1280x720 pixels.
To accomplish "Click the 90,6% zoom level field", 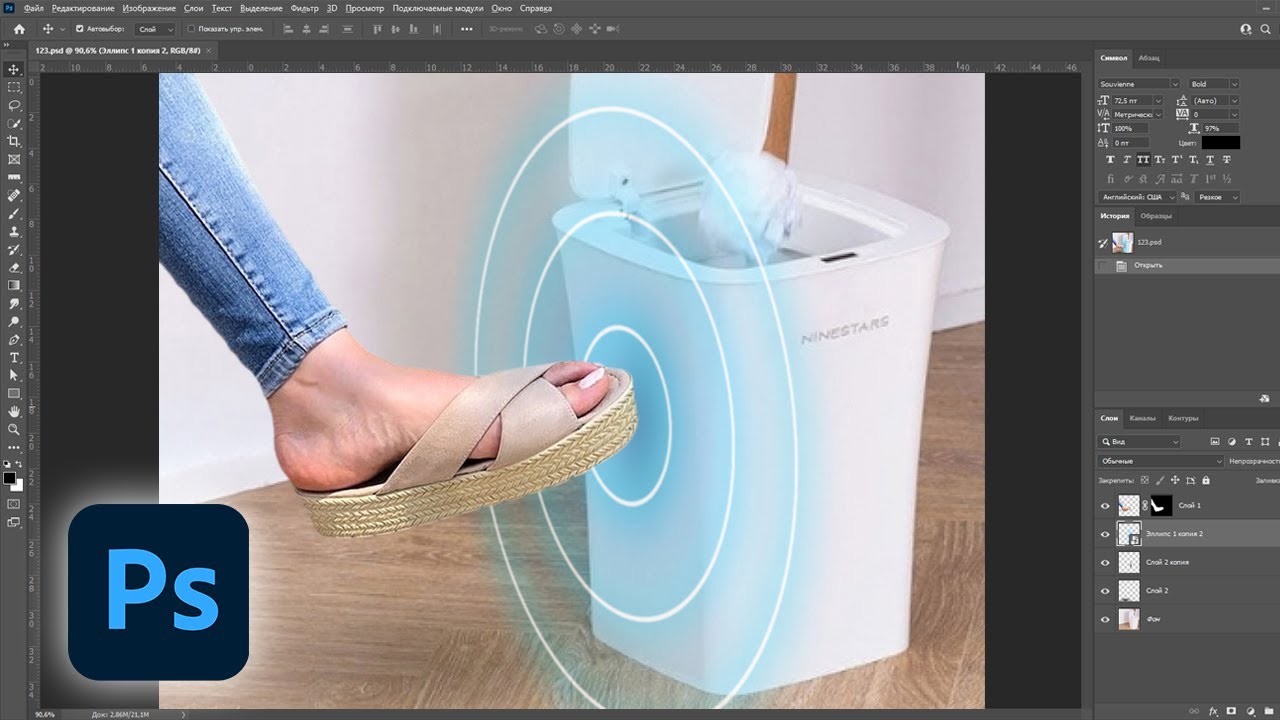I will (x=45, y=715).
